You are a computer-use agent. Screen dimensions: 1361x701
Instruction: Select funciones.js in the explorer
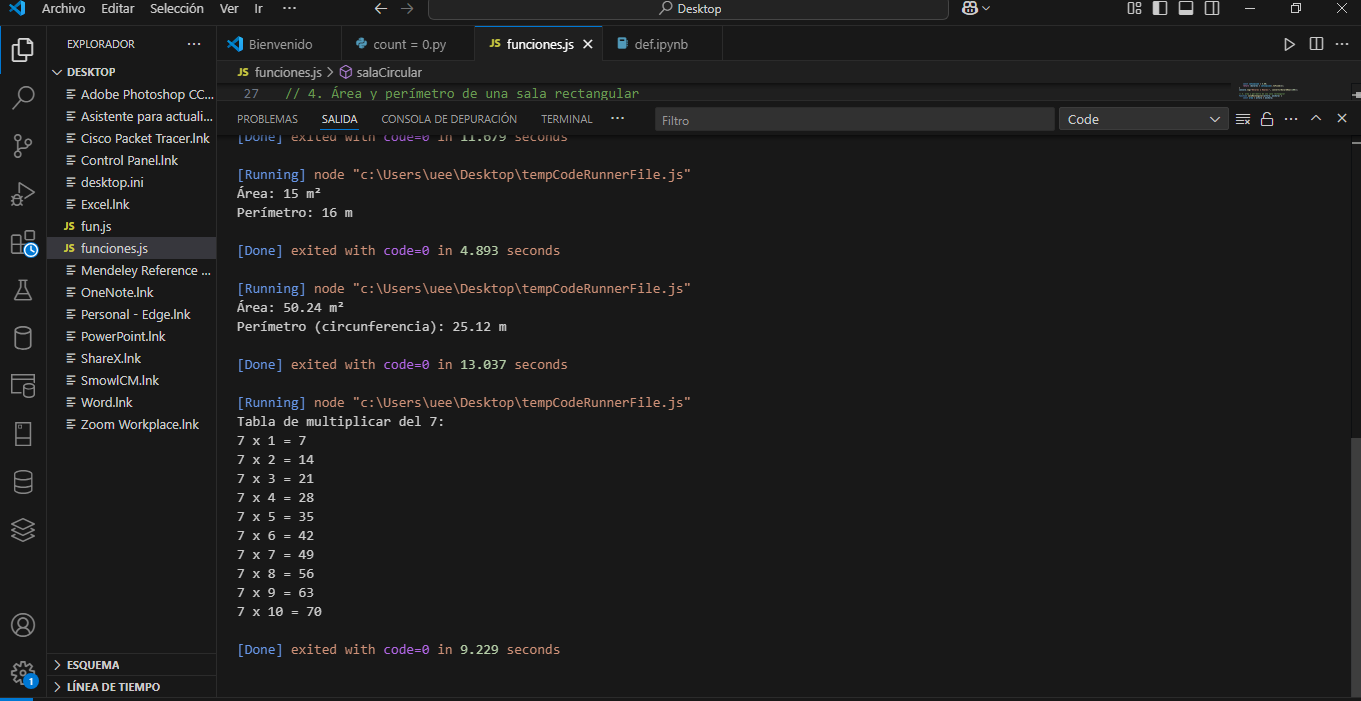[x=131, y=248]
